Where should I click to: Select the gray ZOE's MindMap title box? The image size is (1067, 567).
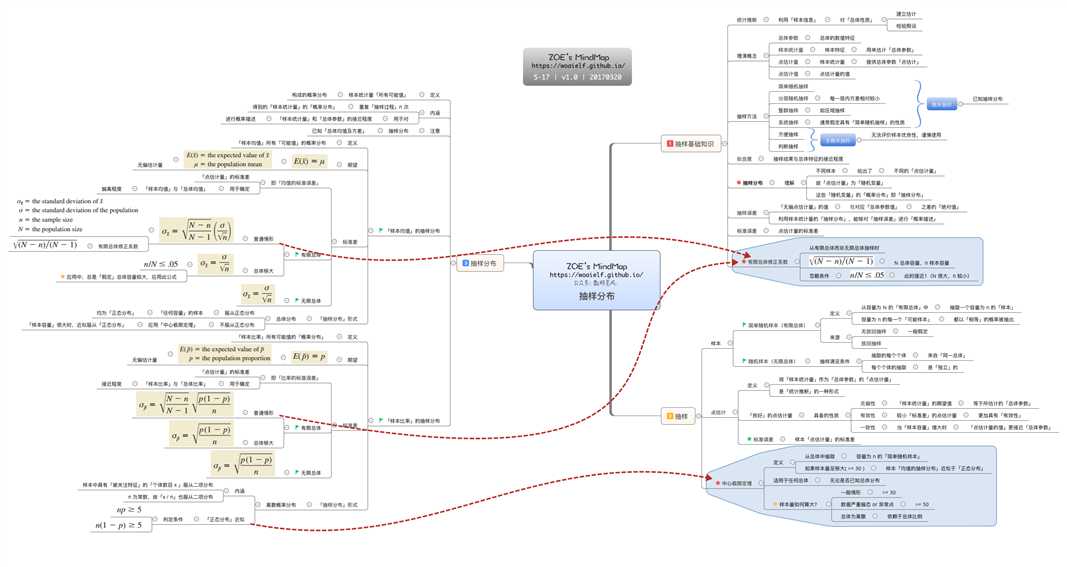(578, 67)
